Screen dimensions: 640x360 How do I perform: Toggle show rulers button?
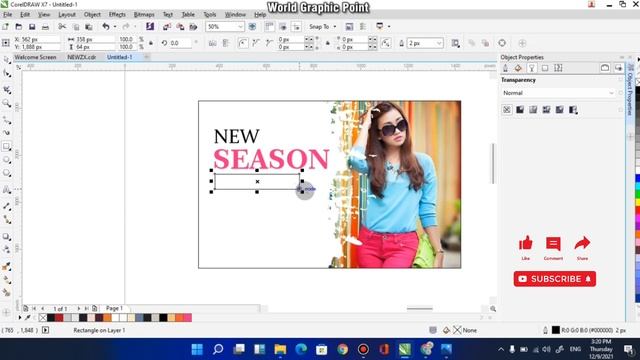(269, 27)
